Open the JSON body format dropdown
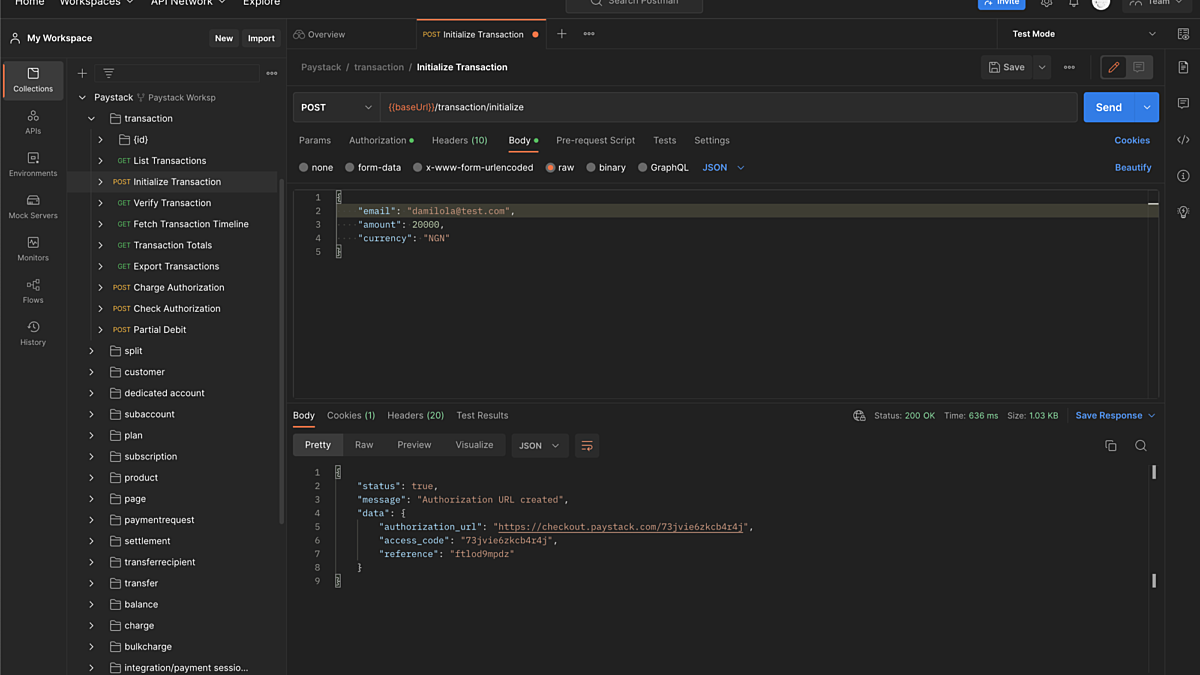 tap(723, 168)
